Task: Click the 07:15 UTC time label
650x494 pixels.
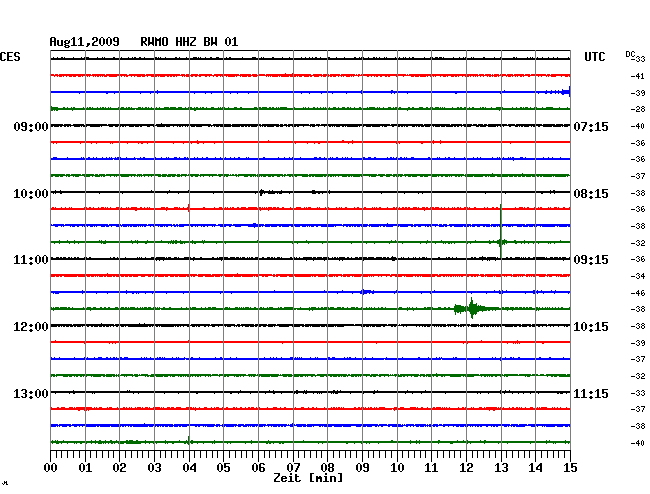Action: click(591, 126)
